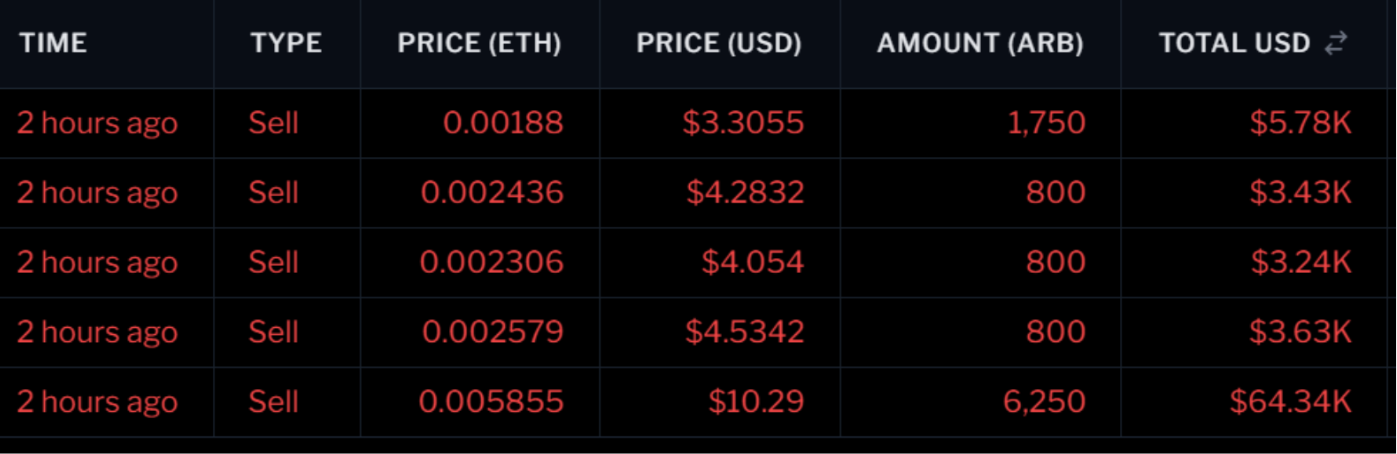Click the PRICE (ETH) column header
1397x454 pixels.
coord(479,43)
